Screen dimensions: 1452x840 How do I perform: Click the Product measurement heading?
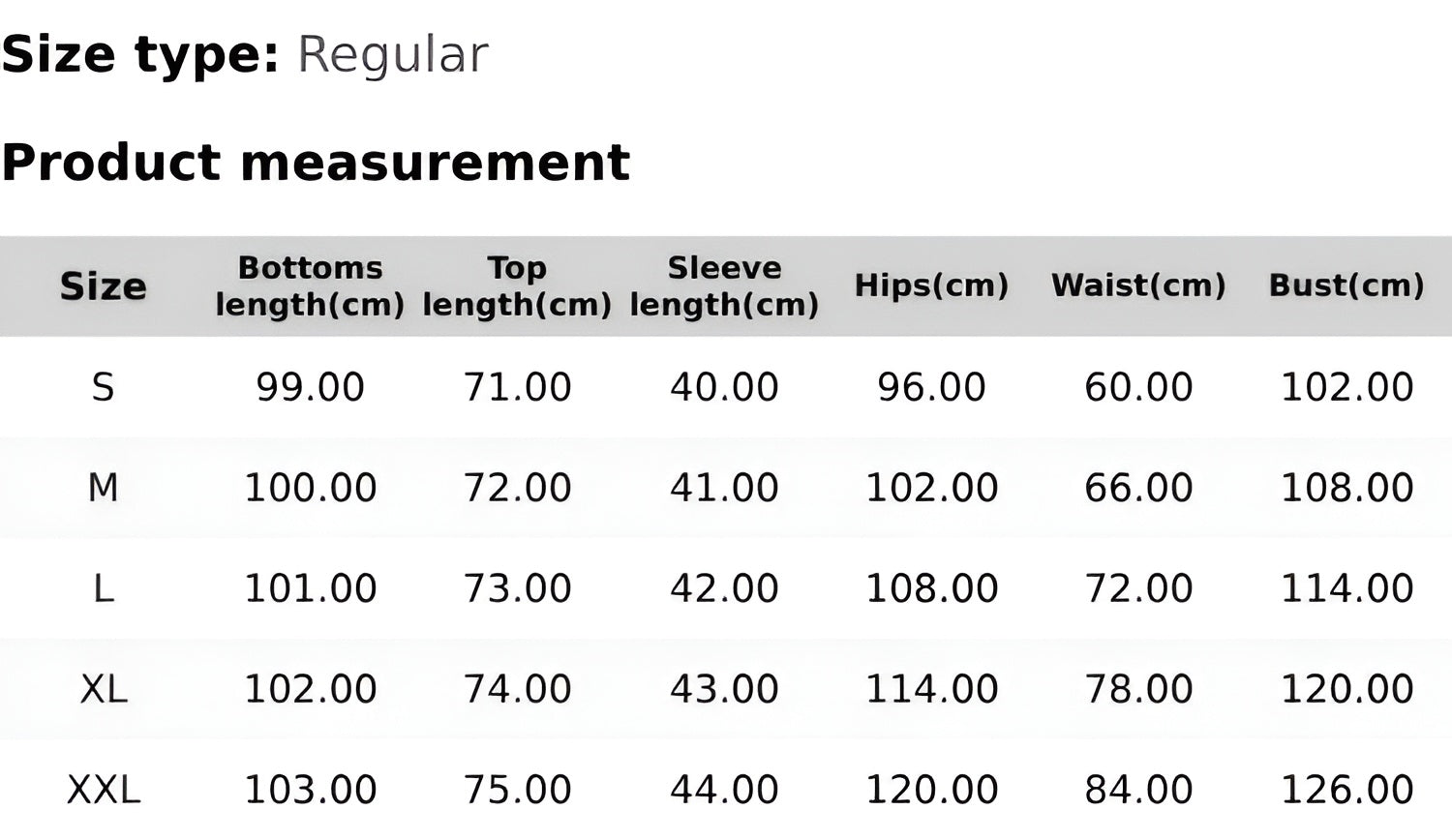click(316, 162)
